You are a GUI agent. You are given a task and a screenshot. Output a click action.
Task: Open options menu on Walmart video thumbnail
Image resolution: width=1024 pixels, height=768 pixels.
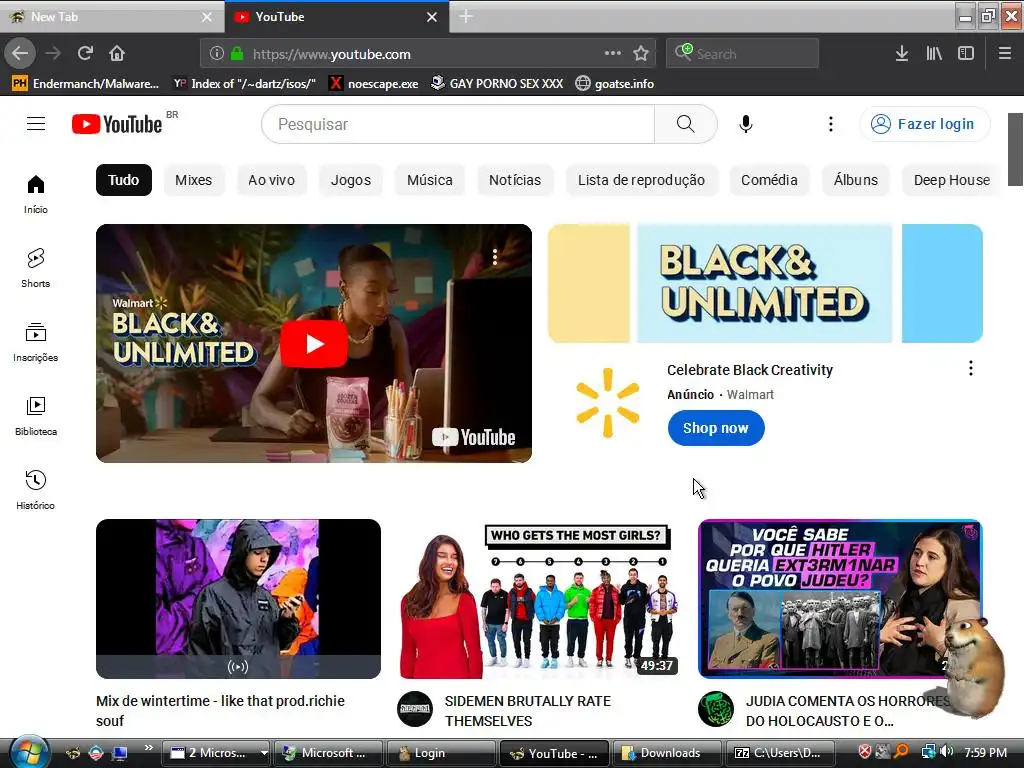click(x=495, y=257)
